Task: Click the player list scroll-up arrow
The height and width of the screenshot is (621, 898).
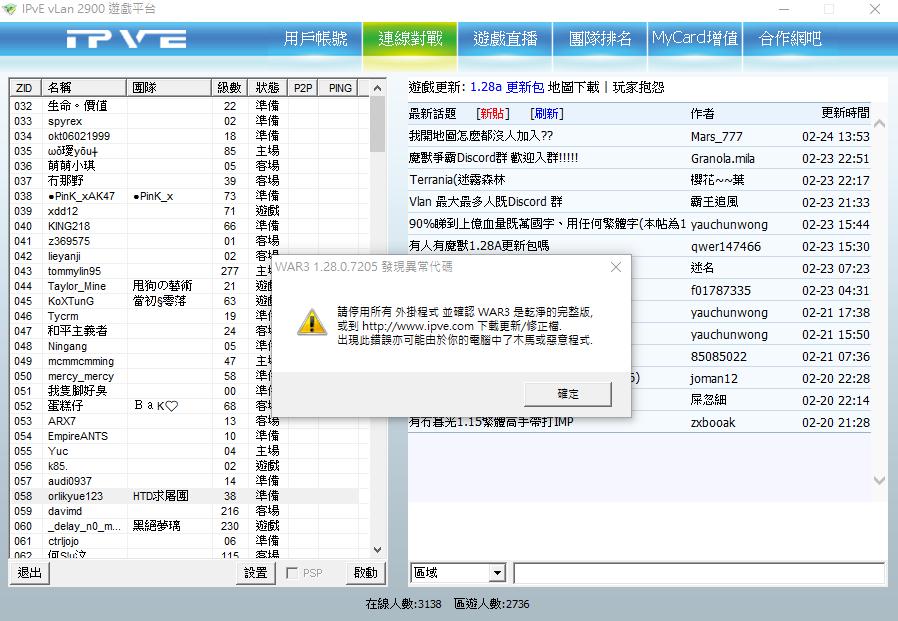Action: click(x=377, y=88)
